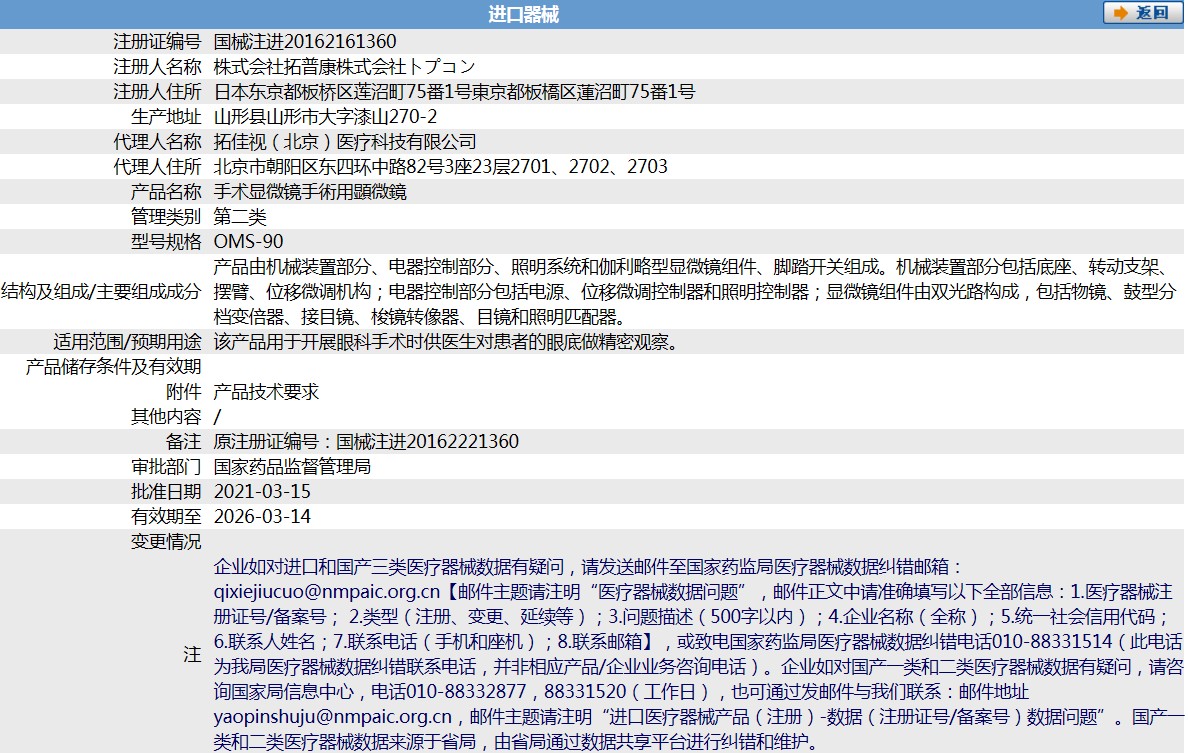The width and height of the screenshot is (1188, 753).
Task: Click the 产品名称 label
Action: pos(166,192)
